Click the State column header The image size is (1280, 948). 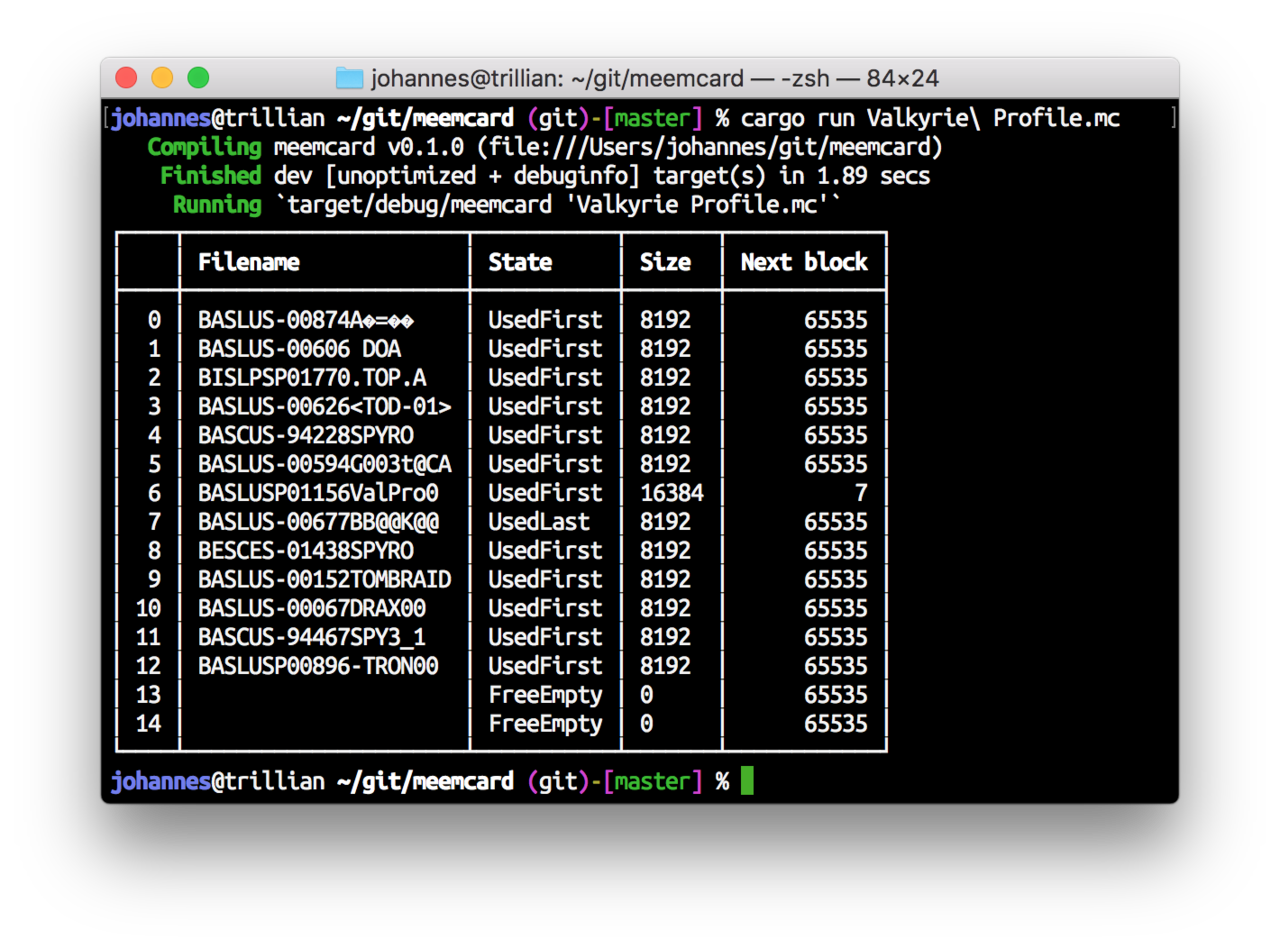pyautogui.click(x=520, y=262)
